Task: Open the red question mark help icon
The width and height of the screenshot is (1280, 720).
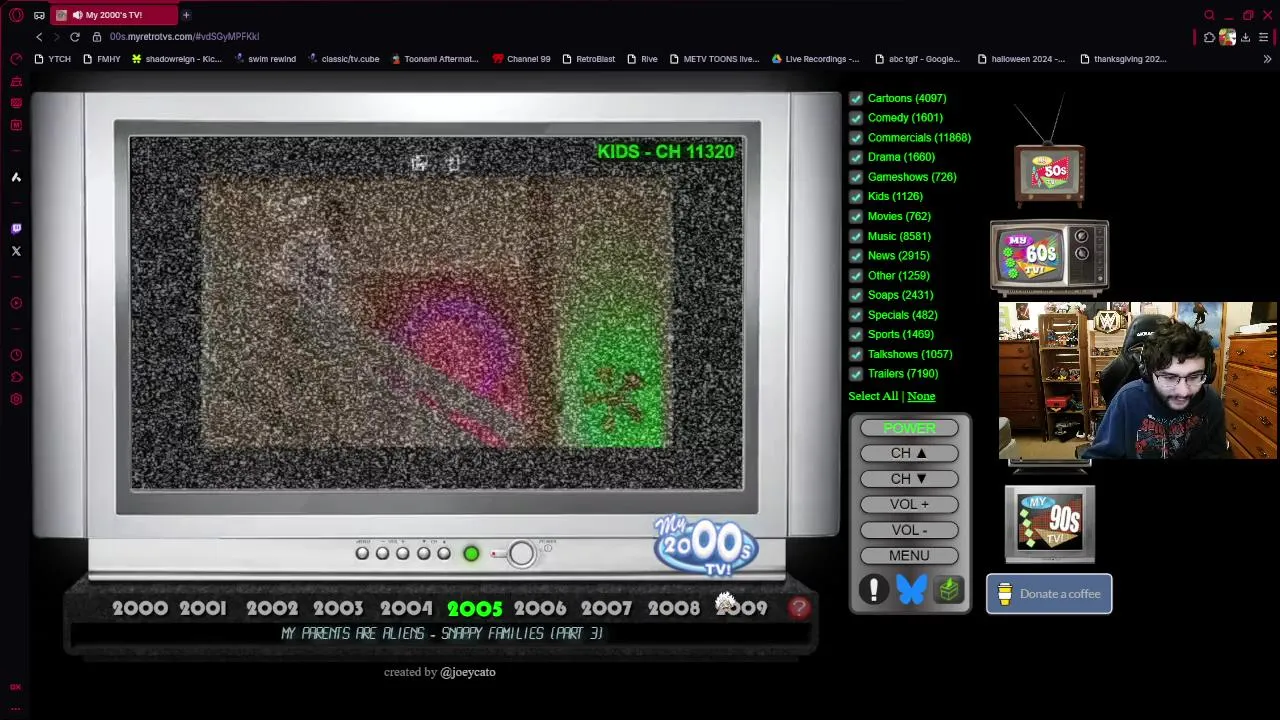Action: click(x=799, y=607)
